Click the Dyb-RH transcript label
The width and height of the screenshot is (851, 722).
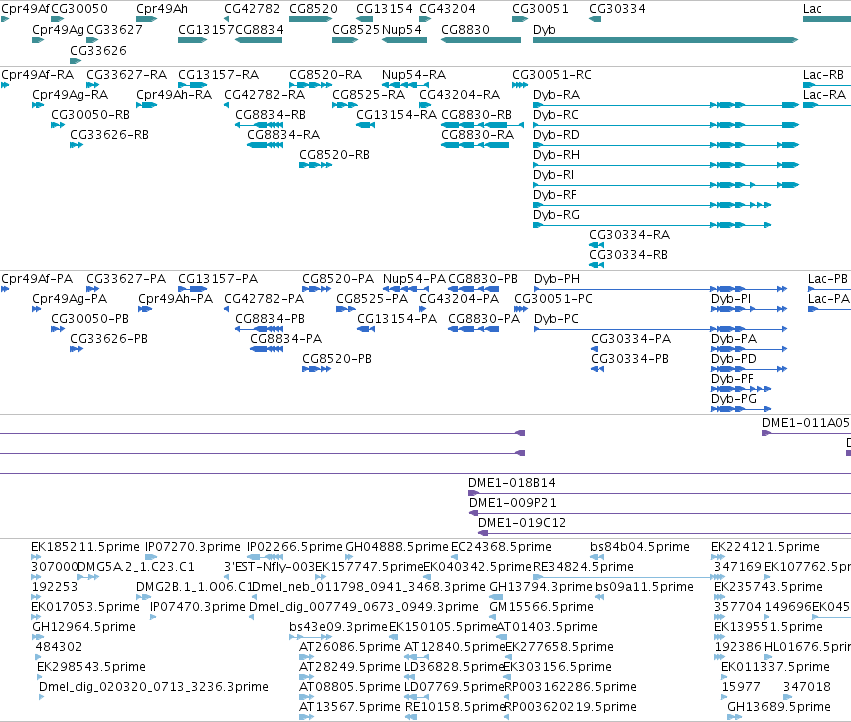pos(556,155)
